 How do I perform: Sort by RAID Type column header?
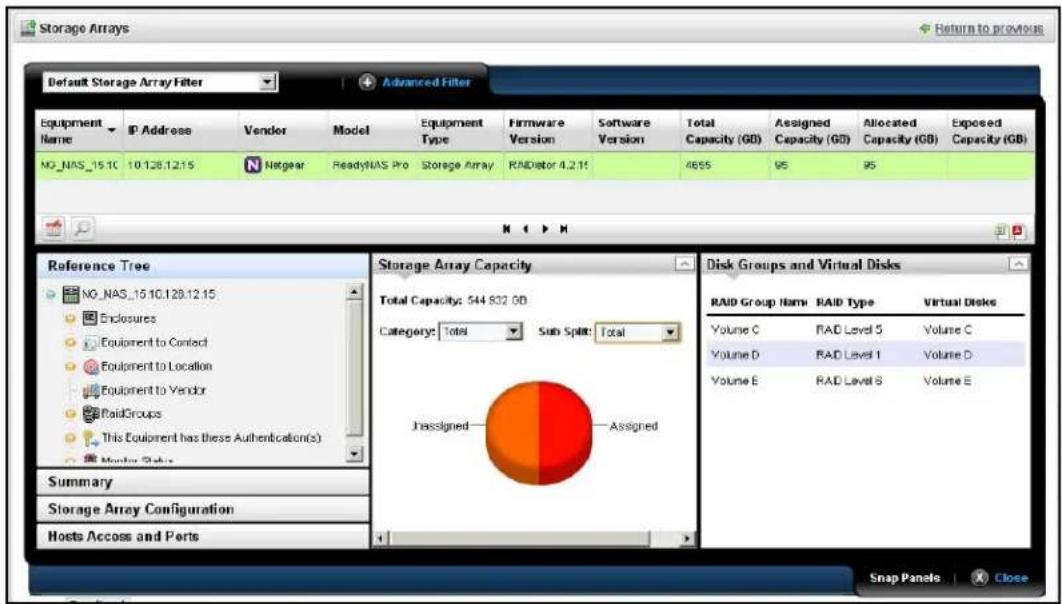pyautogui.click(x=845, y=303)
